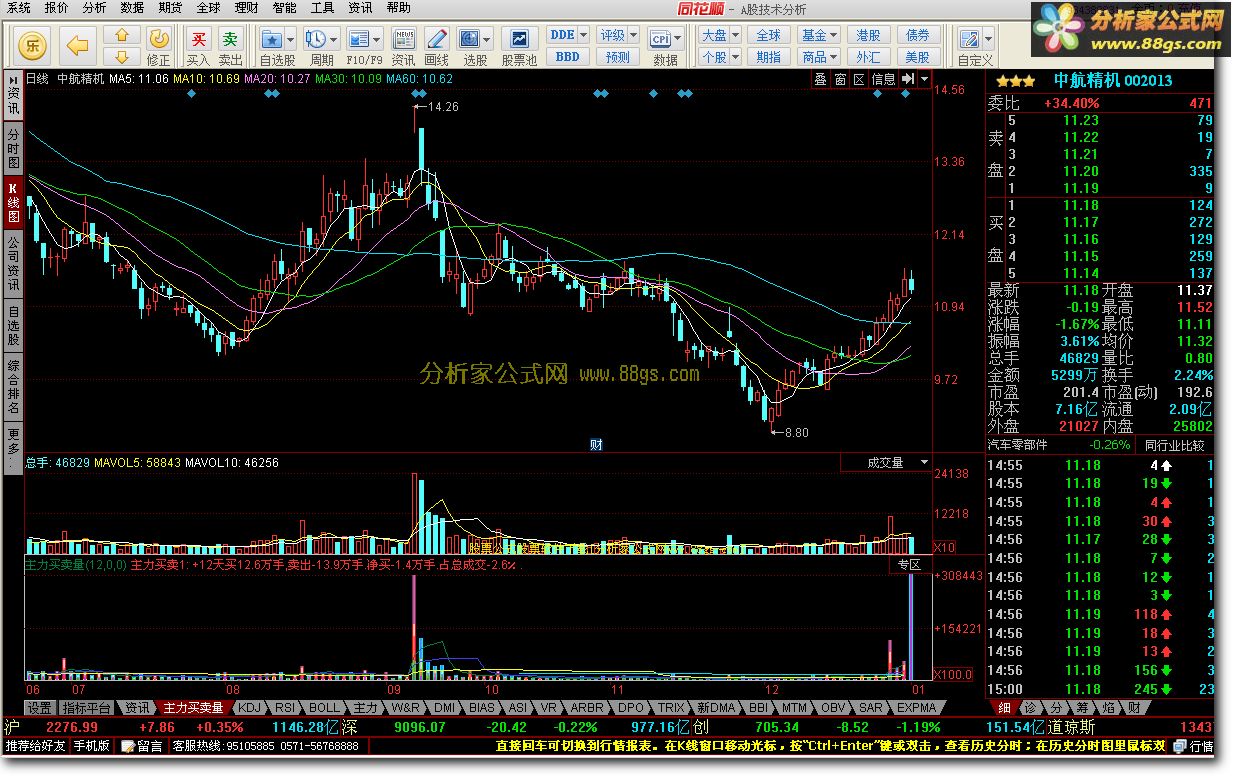Open the 帮助 menu
Screen dimensions: 1233x776
tap(398, 7)
